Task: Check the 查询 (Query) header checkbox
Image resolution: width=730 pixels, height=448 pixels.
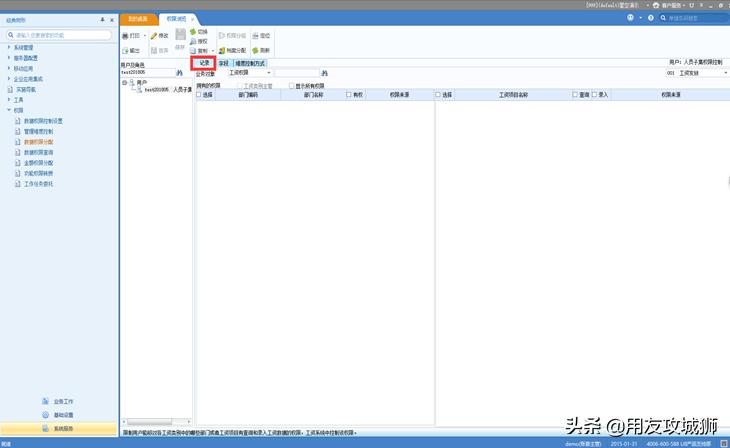Action: (x=575, y=95)
